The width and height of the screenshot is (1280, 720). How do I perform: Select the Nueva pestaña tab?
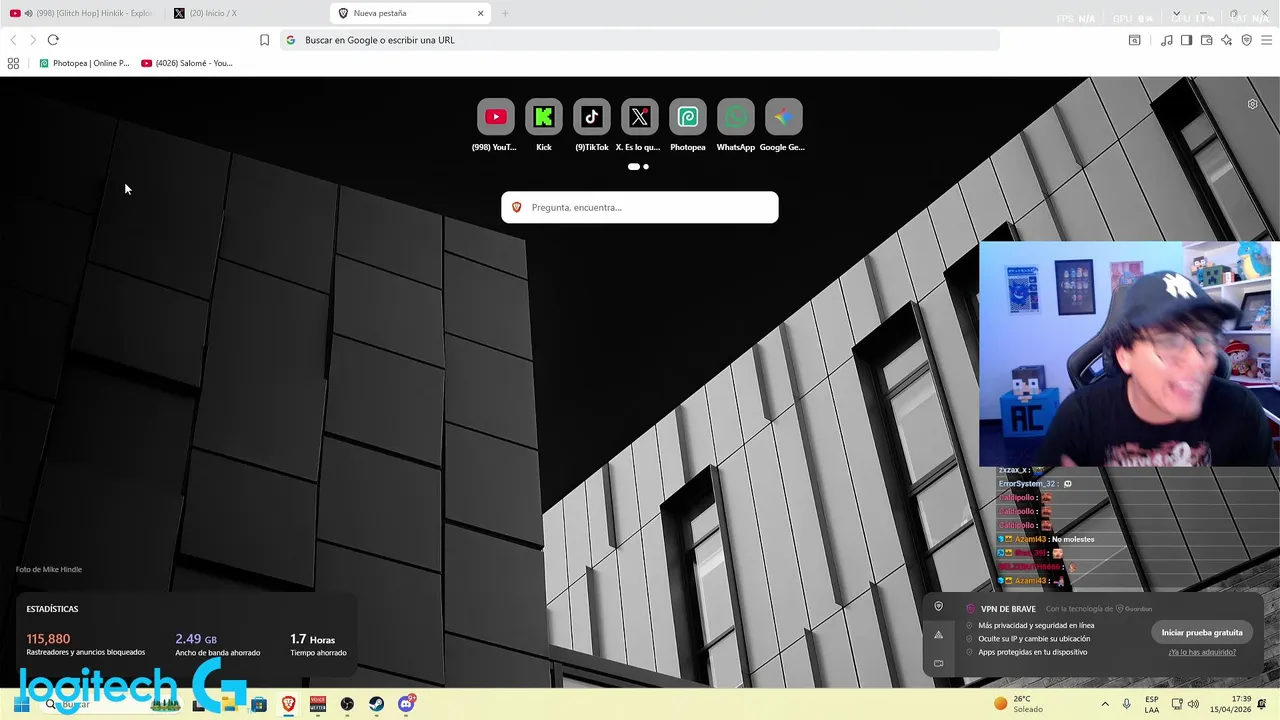tap(410, 13)
